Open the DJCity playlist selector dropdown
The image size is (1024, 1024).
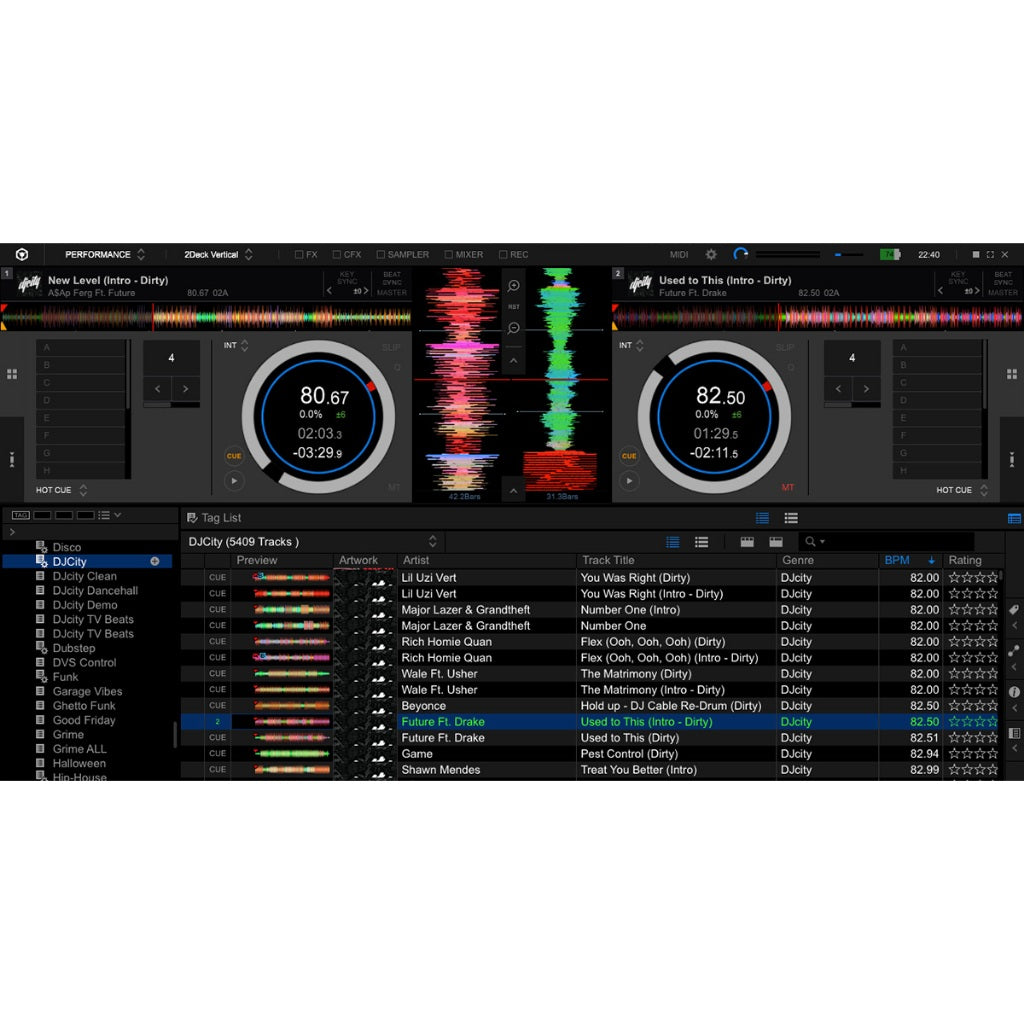tap(432, 541)
